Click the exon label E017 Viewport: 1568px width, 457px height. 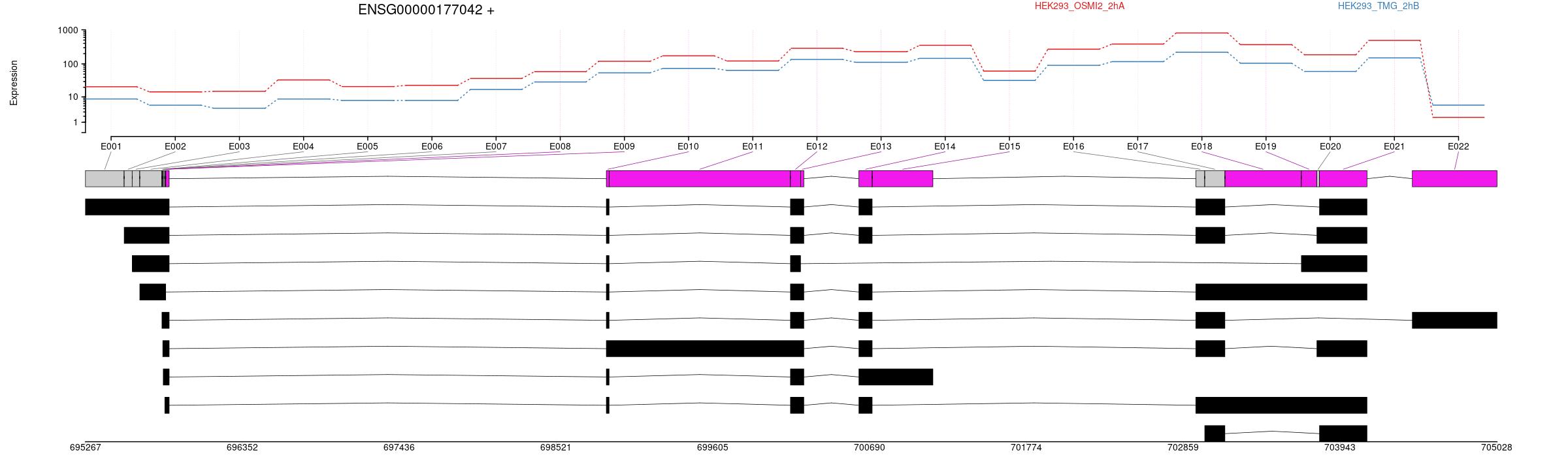pyautogui.click(x=1137, y=147)
